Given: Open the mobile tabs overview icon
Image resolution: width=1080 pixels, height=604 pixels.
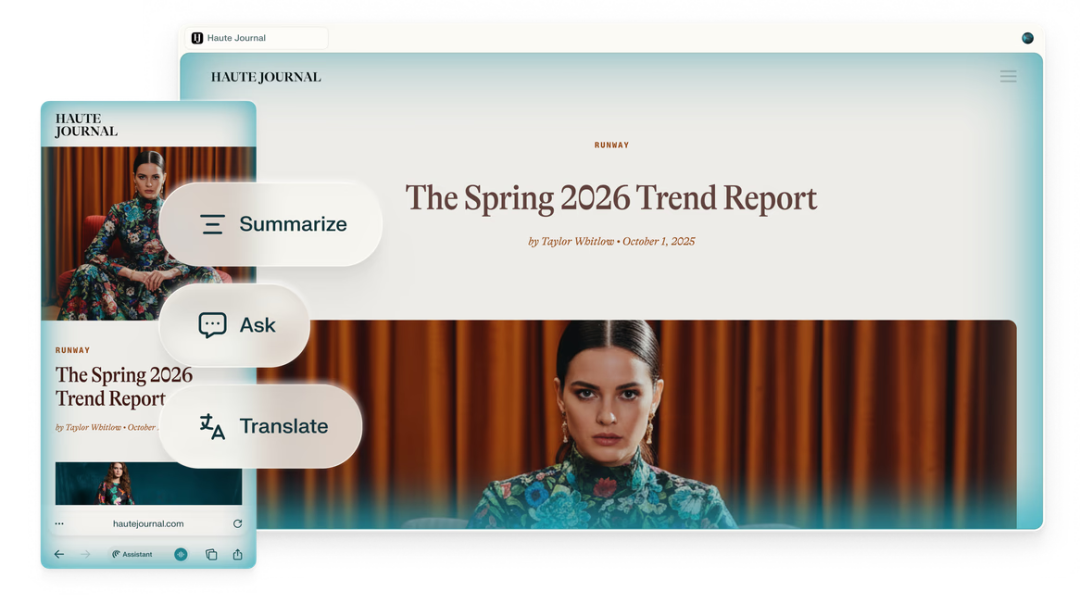Looking at the screenshot, I should (x=211, y=554).
